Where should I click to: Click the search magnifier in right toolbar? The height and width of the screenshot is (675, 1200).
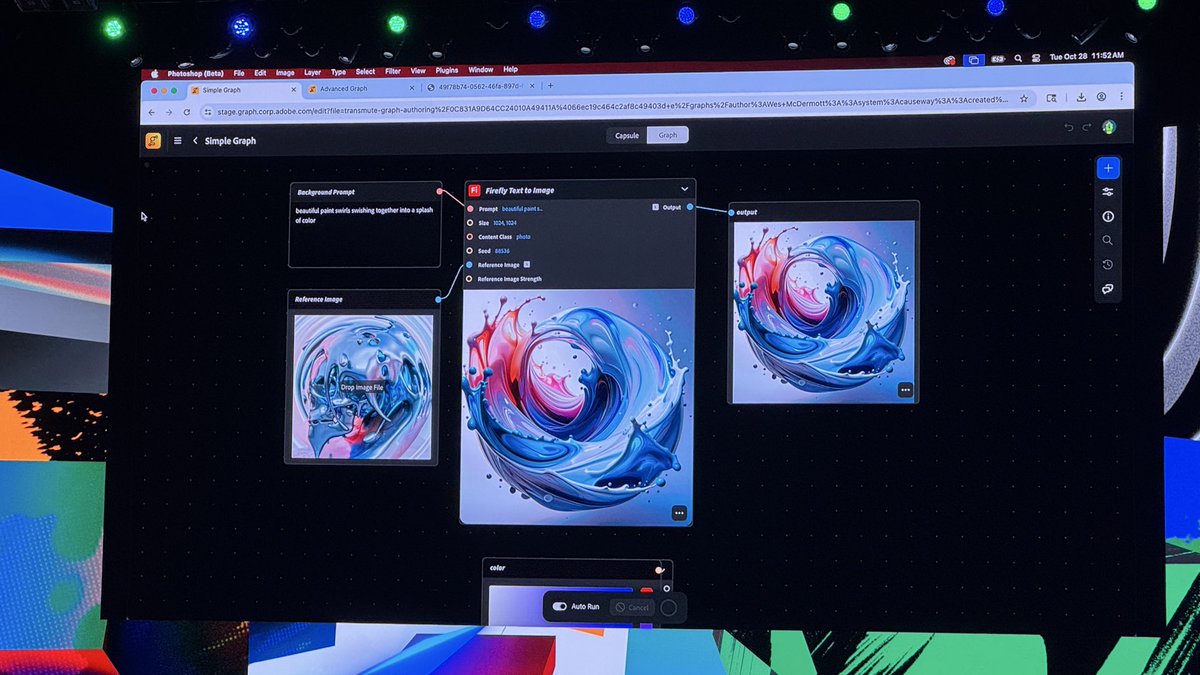point(1107,240)
